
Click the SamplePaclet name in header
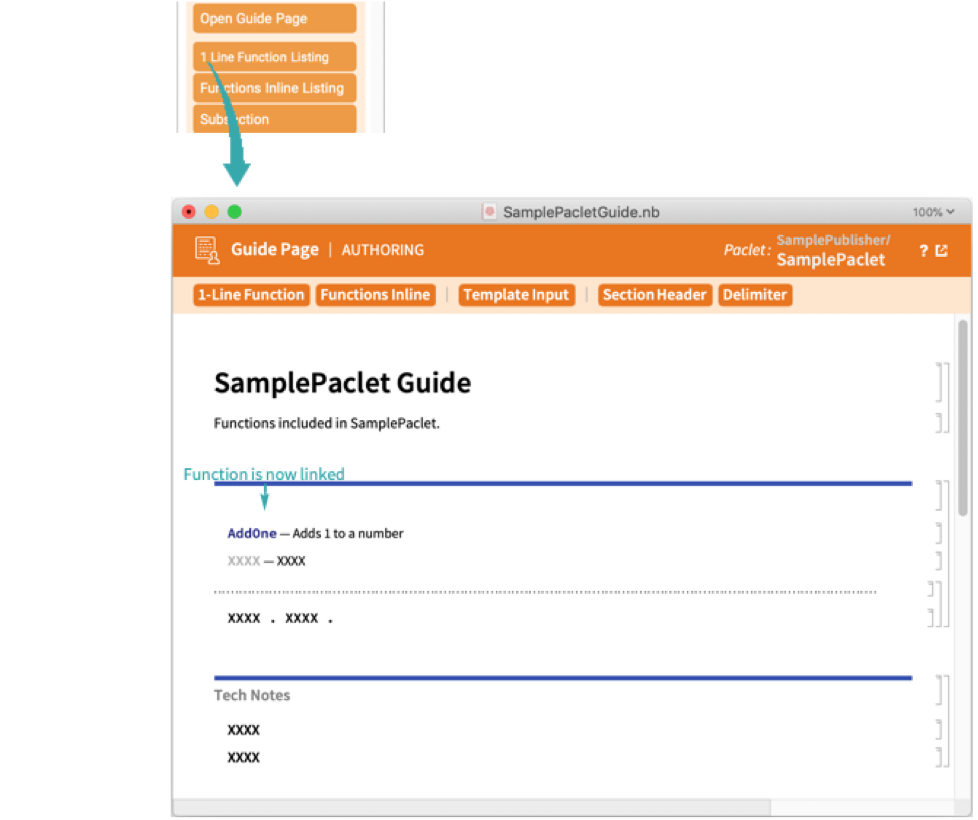[830, 260]
